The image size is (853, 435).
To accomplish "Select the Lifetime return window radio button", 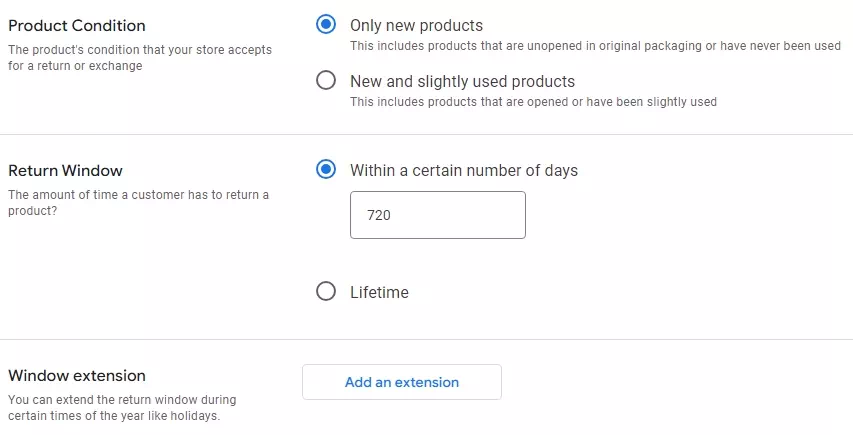I will click(x=325, y=292).
